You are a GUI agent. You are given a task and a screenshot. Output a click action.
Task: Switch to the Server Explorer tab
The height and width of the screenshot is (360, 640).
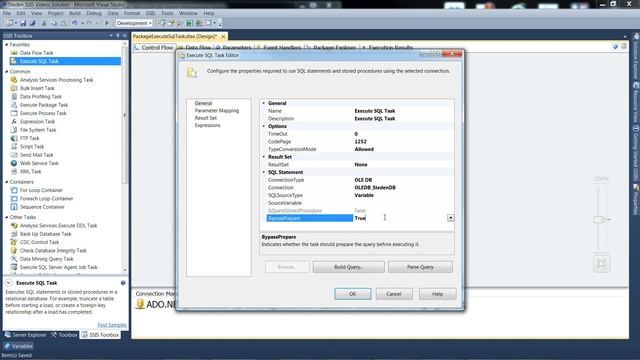(26, 335)
